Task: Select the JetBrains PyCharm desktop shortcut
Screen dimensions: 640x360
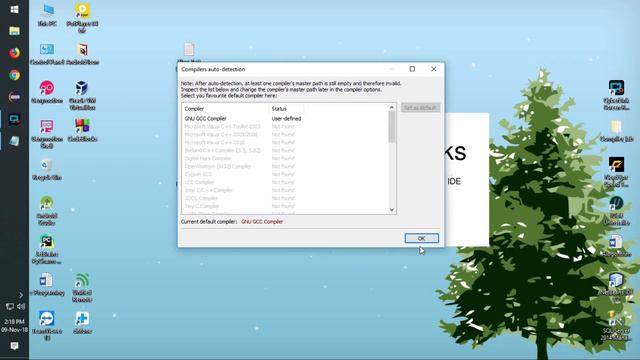Action: tap(47, 249)
